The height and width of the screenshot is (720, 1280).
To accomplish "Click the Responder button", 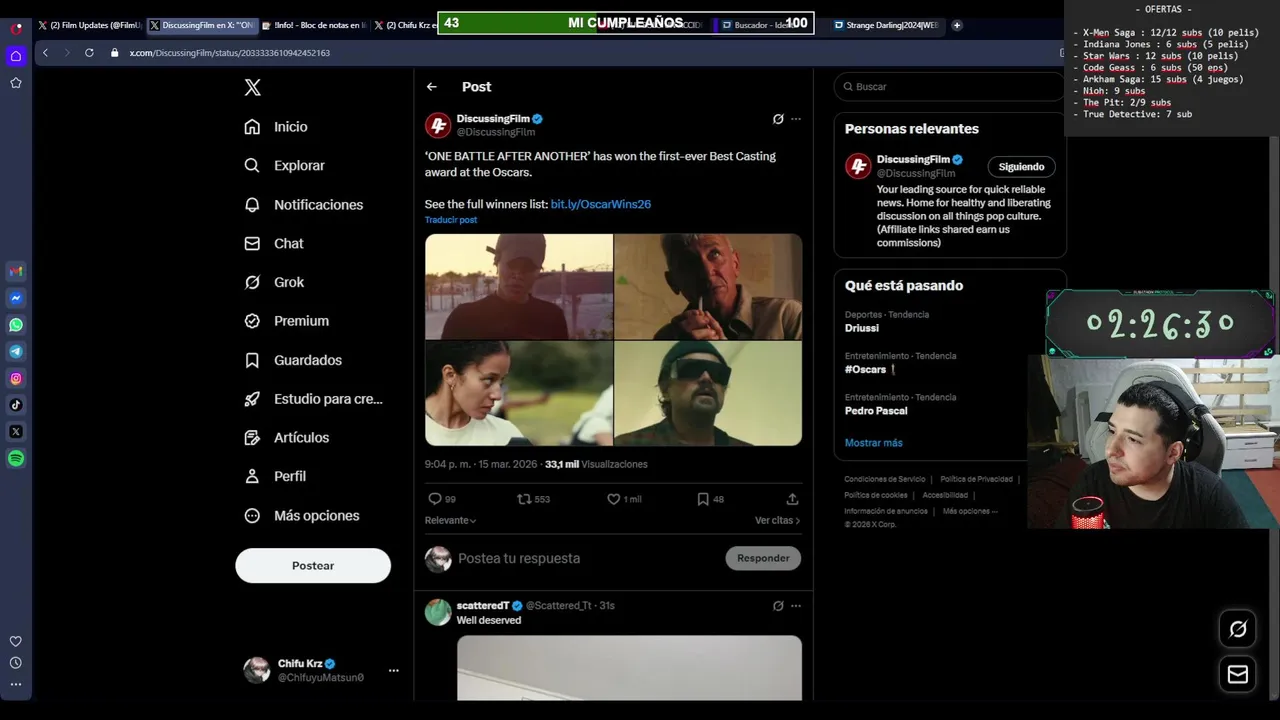I will (763, 558).
